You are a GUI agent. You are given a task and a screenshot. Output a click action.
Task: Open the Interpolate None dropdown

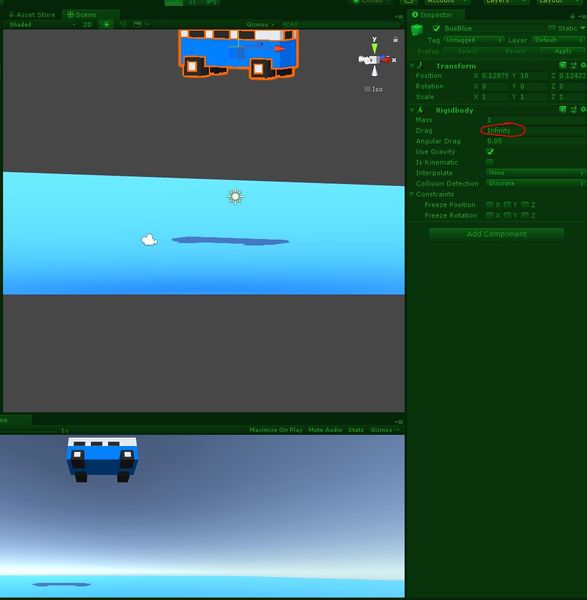(x=536, y=173)
